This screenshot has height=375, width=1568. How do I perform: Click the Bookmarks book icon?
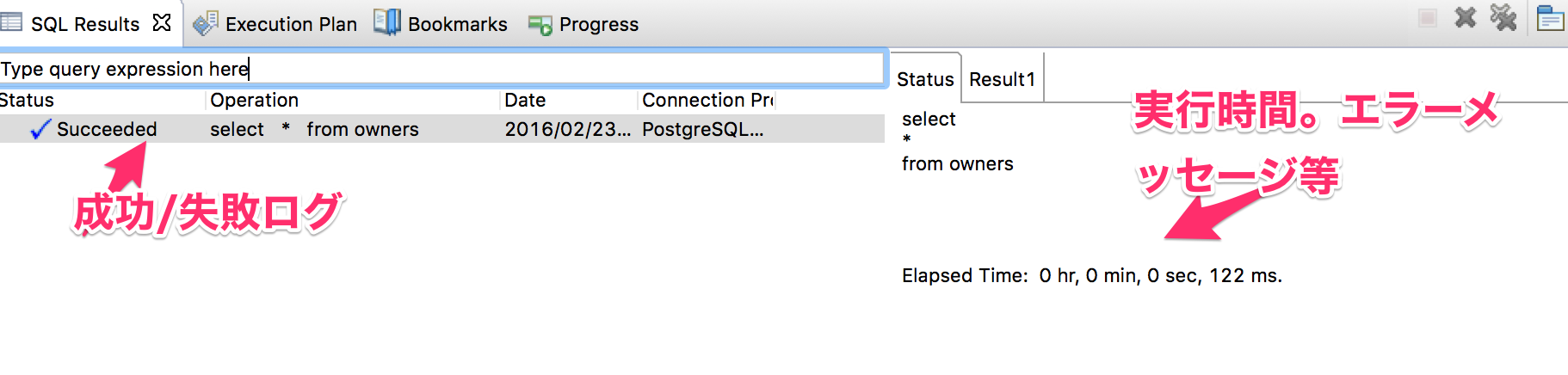387,22
